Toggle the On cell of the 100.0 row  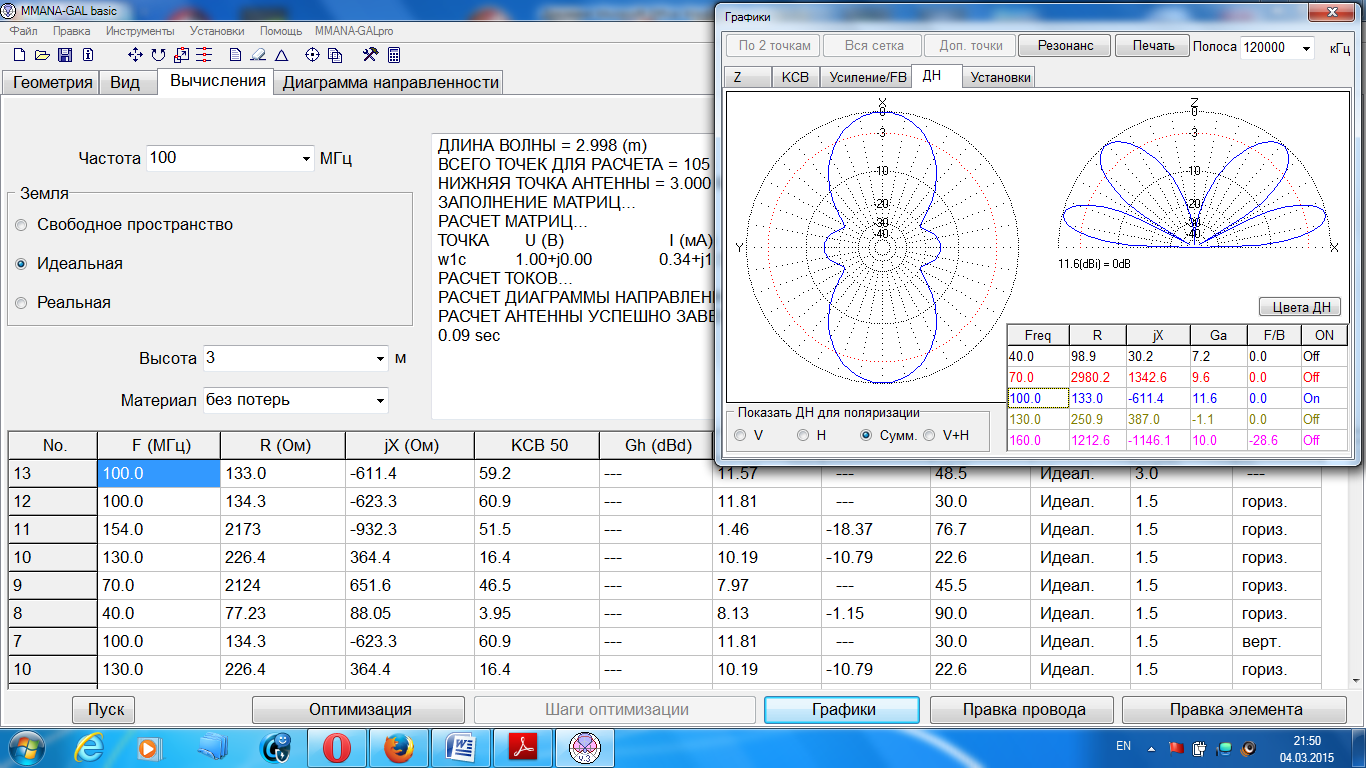tap(1323, 398)
